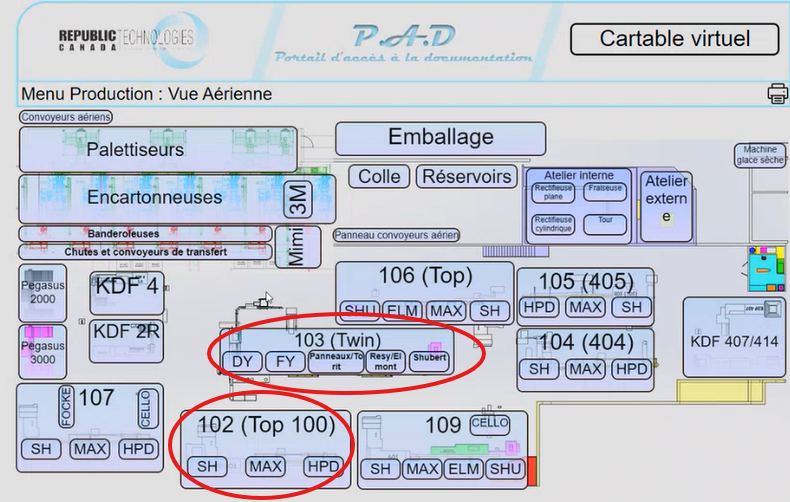Select the 3M machine block
Screen dimensions: 790x502
297,198
